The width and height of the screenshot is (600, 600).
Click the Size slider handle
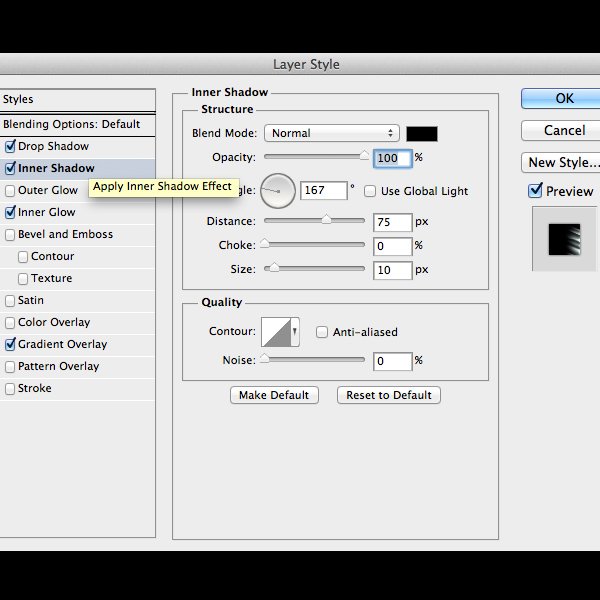pos(274,267)
